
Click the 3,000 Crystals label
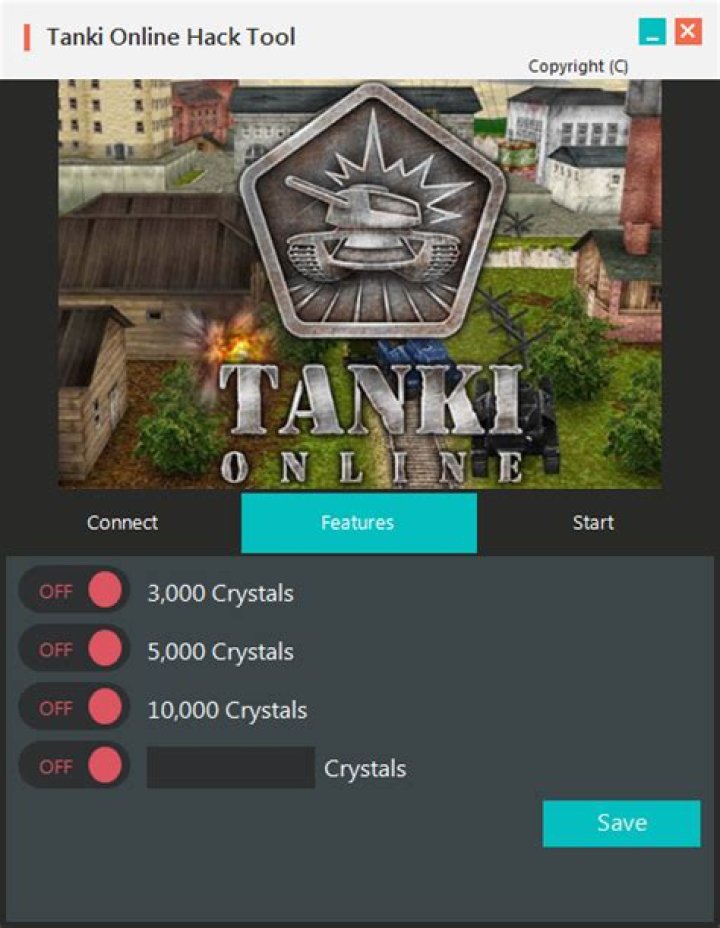coord(220,593)
